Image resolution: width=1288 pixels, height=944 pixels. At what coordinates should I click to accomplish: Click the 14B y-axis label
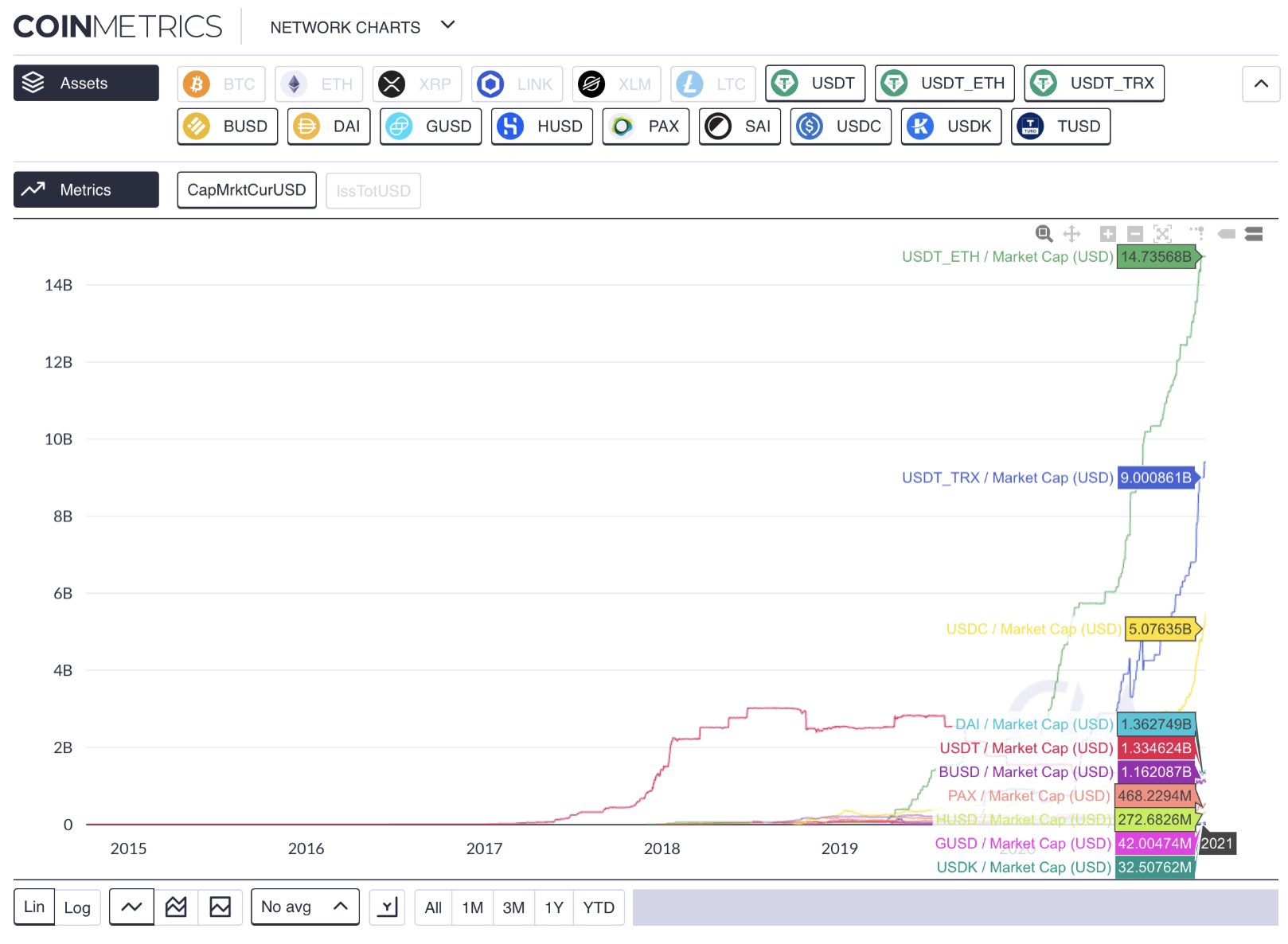pyautogui.click(x=58, y=285)
